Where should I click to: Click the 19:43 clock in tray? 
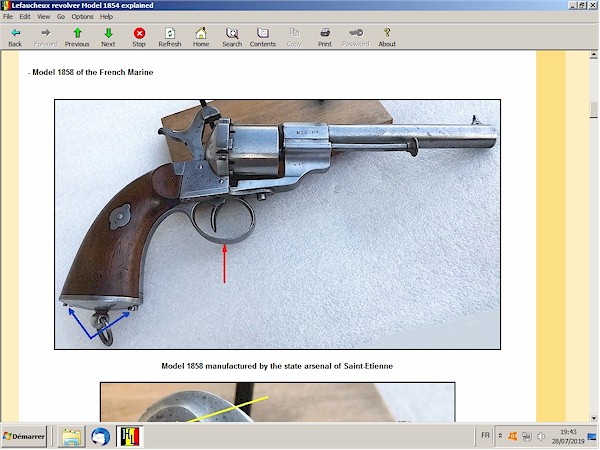568,432
